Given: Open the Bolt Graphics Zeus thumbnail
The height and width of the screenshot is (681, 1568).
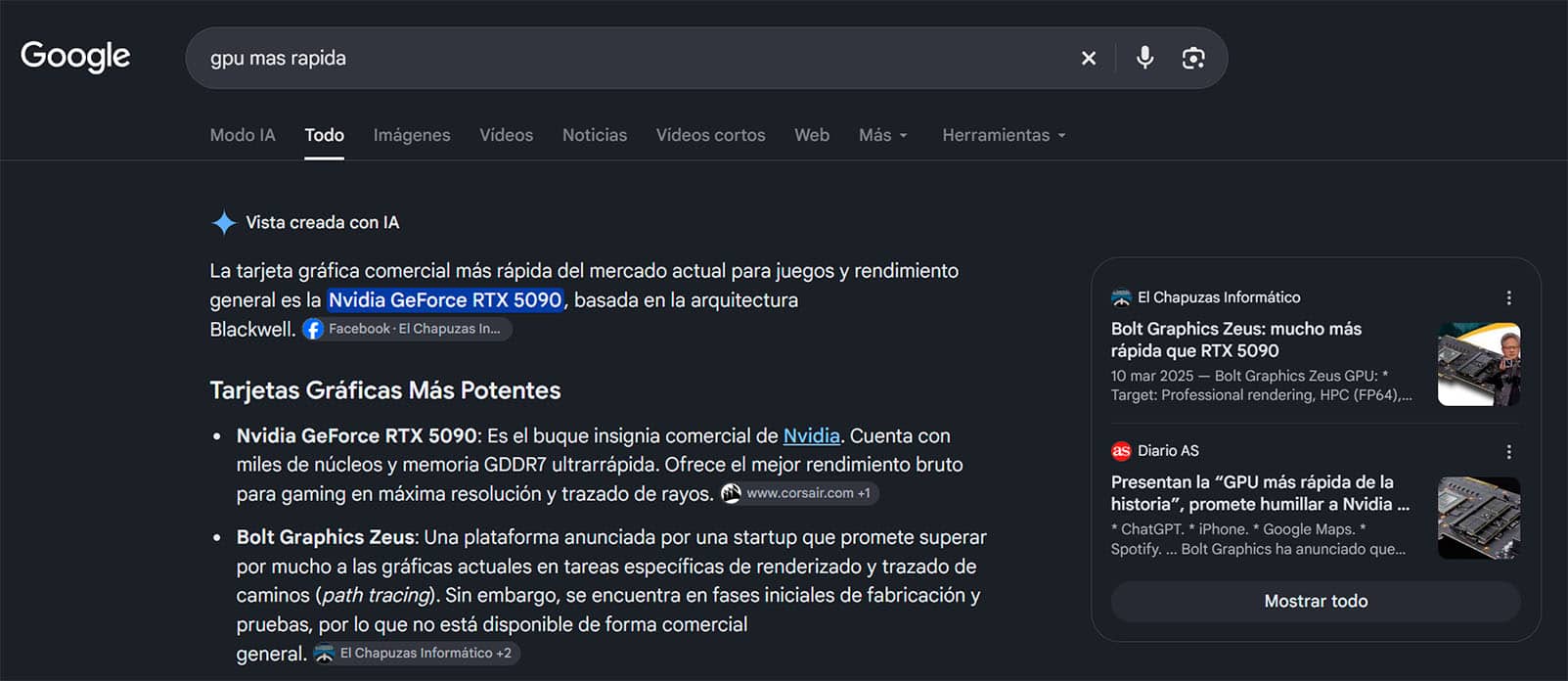Looking at the screenshot, I should coord(1479,364).
